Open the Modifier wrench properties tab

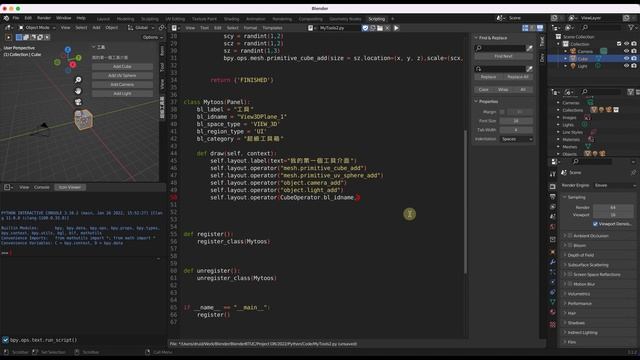point(553,262)
